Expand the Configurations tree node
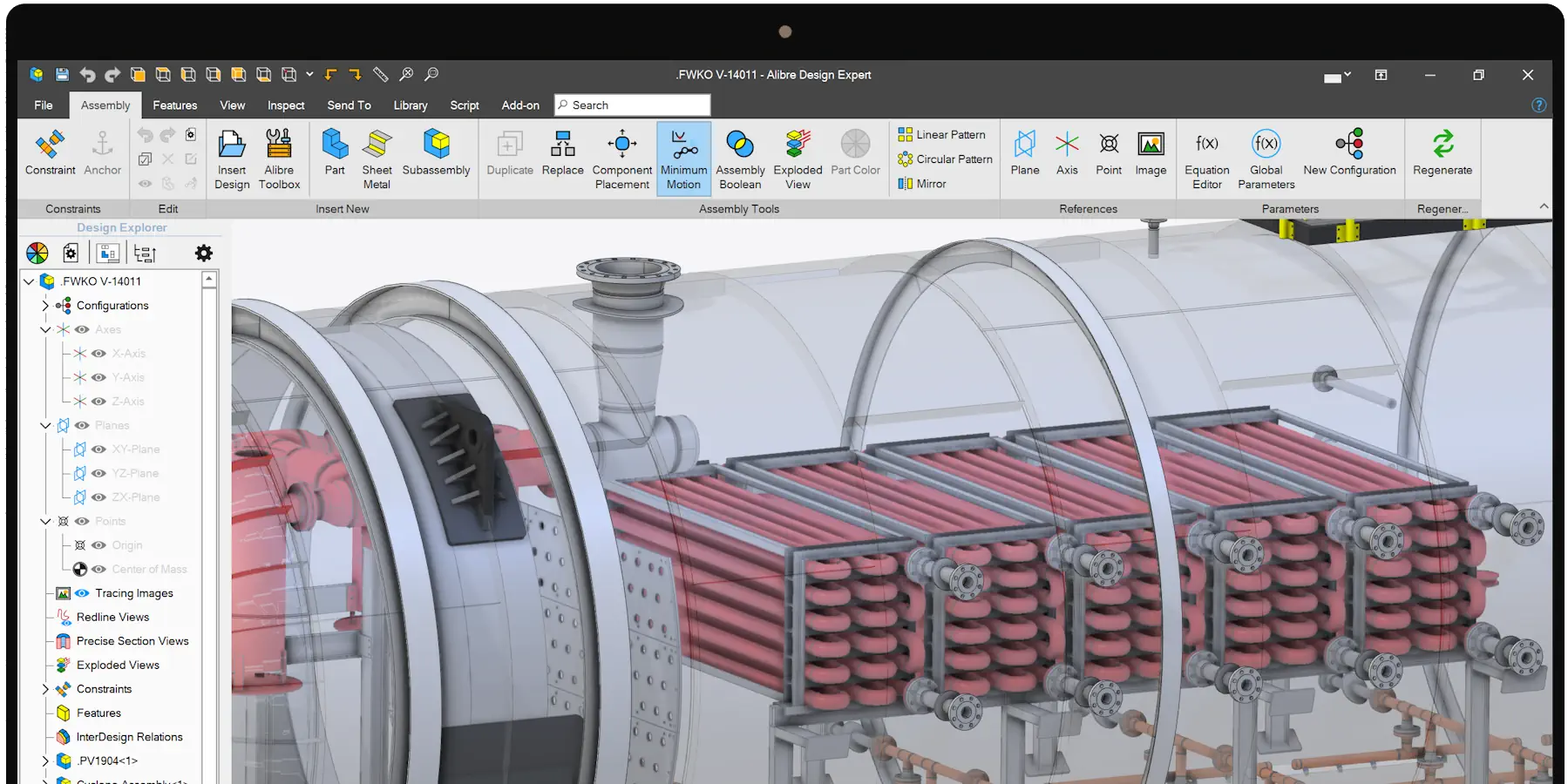The height and width of the screenshot is (784, 1568). [x=45, y=306]
